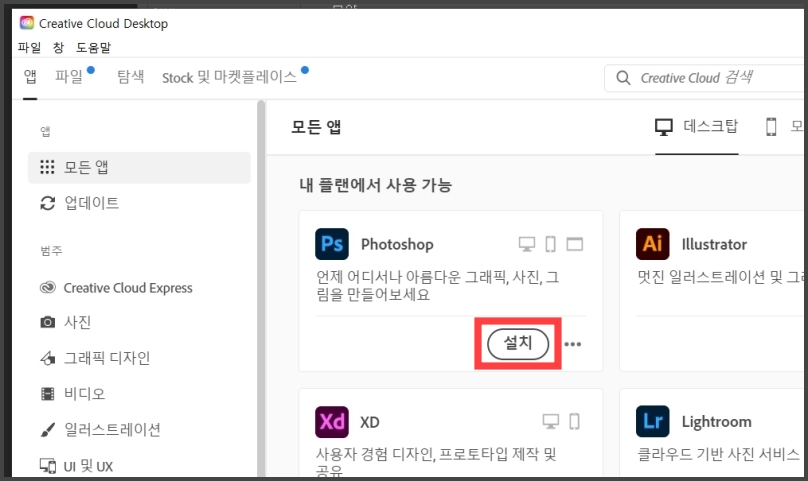Click the Photoshop app name

397,244
